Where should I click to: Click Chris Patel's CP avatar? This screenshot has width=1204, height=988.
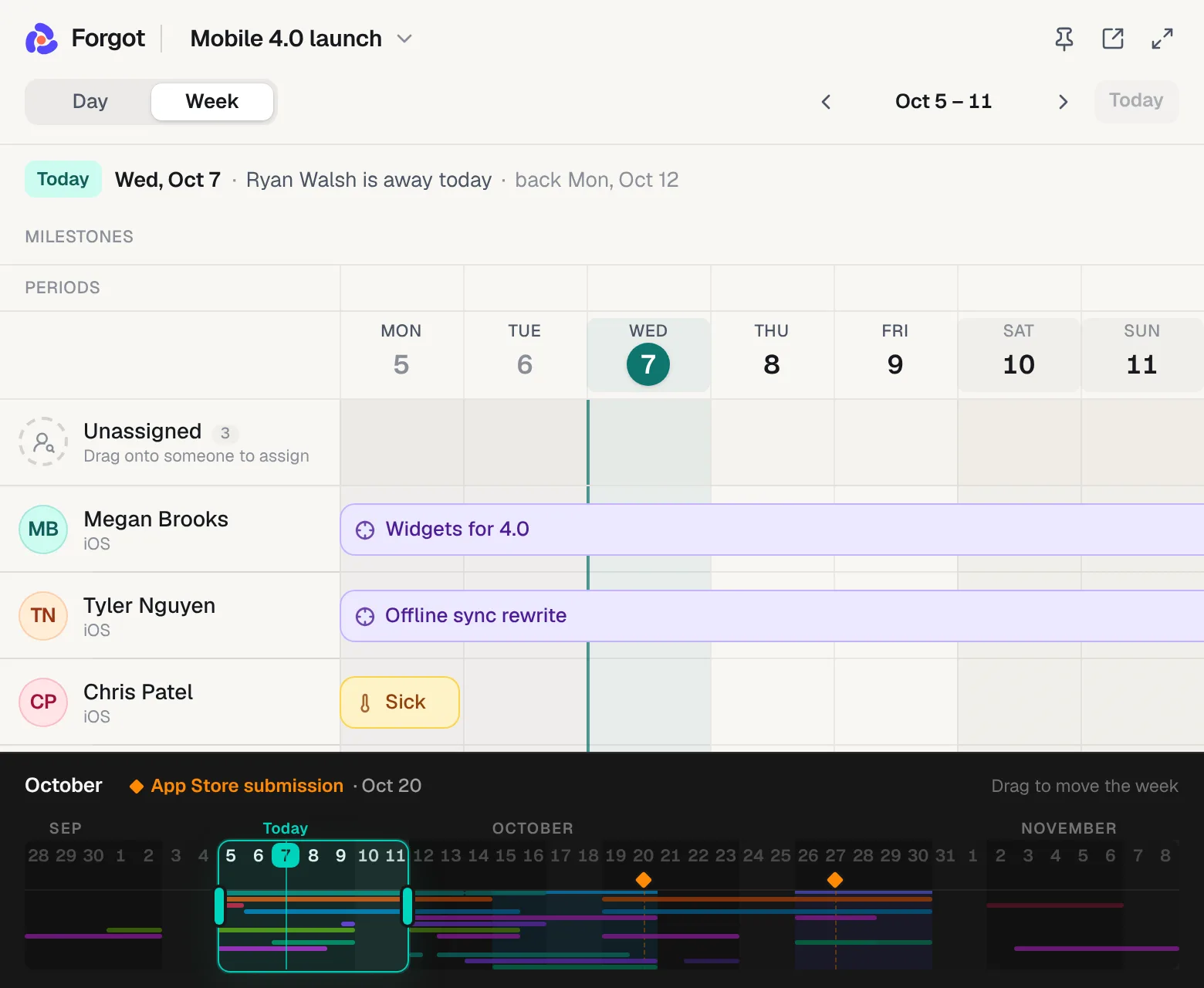(43, 702)
